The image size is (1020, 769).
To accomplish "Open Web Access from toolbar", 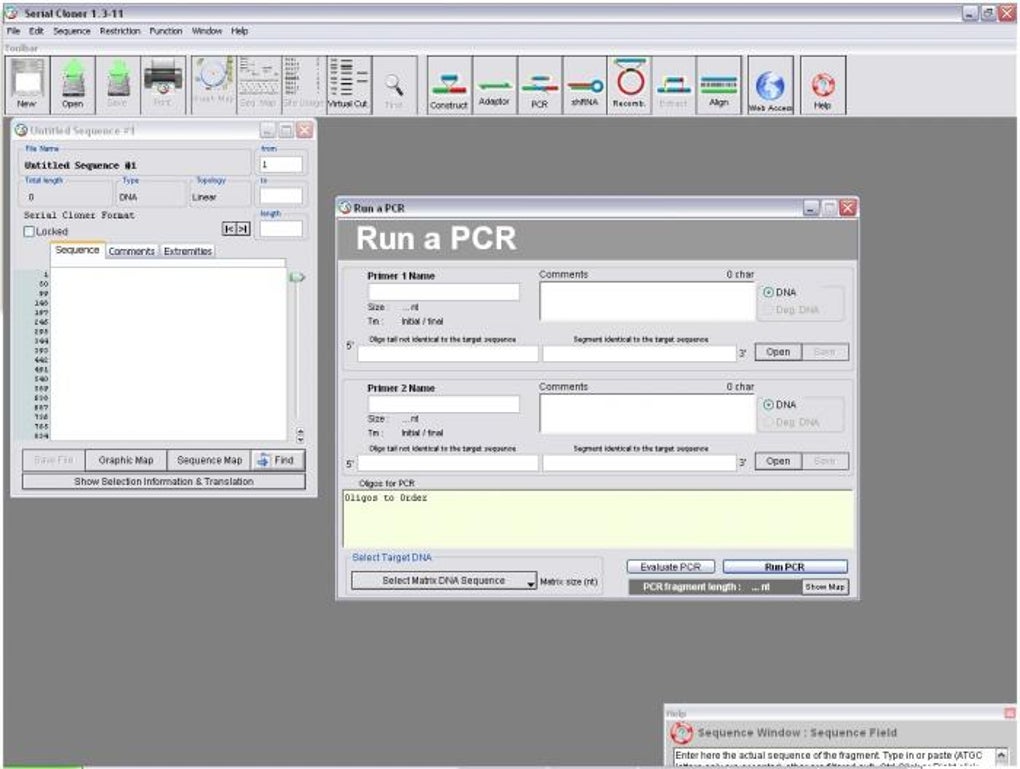I will click(x=770, y=87).
